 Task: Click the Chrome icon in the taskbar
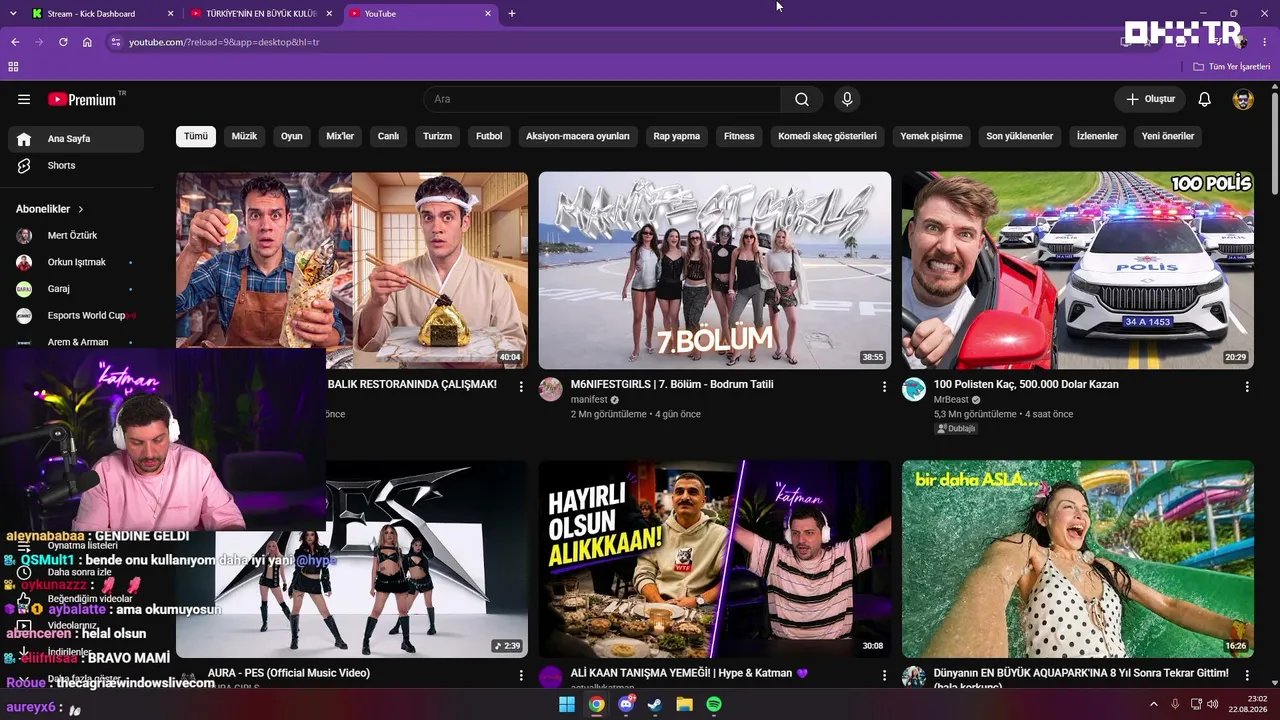tap(596, 705)
